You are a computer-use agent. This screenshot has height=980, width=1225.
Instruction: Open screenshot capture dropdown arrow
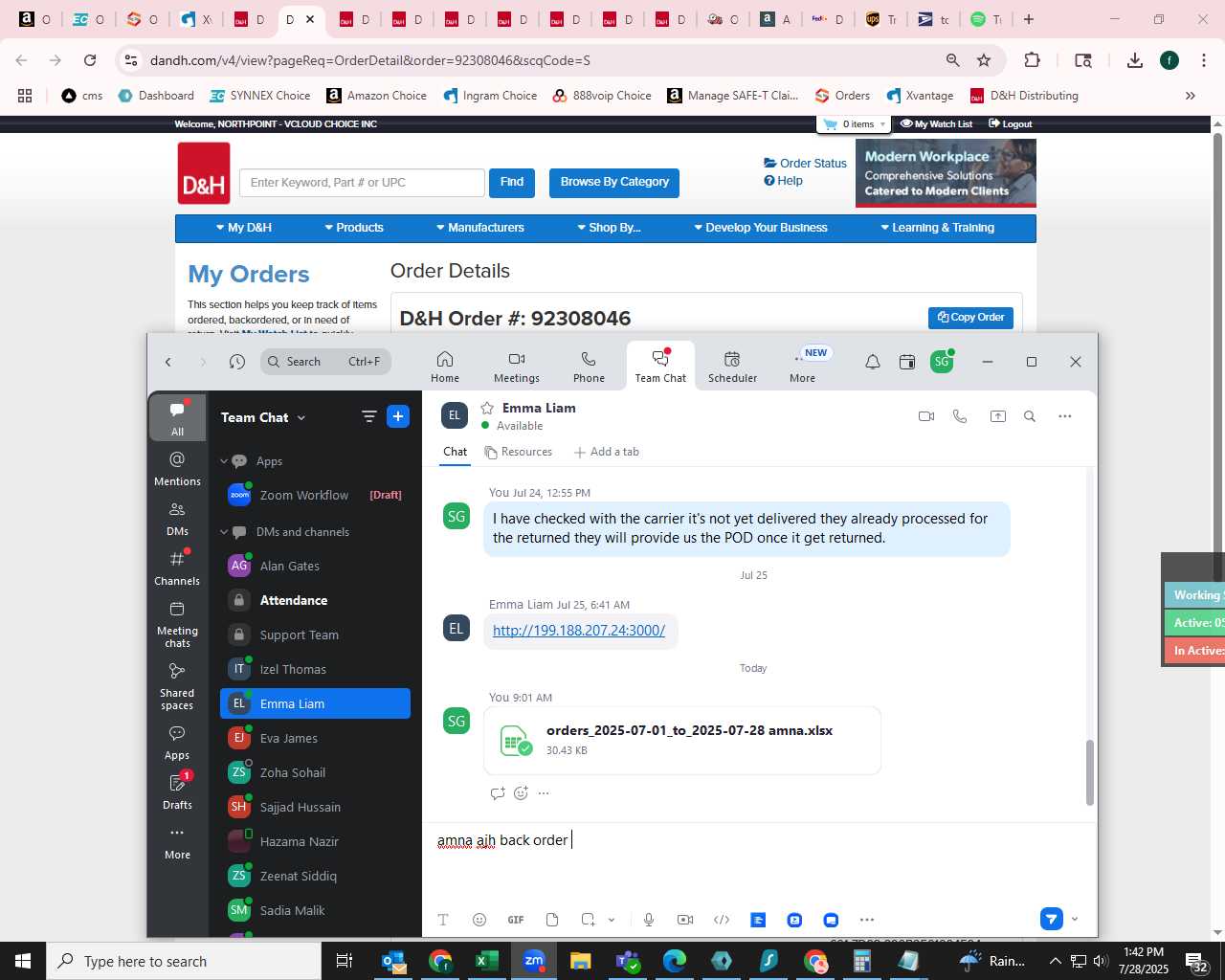[612, 920]
